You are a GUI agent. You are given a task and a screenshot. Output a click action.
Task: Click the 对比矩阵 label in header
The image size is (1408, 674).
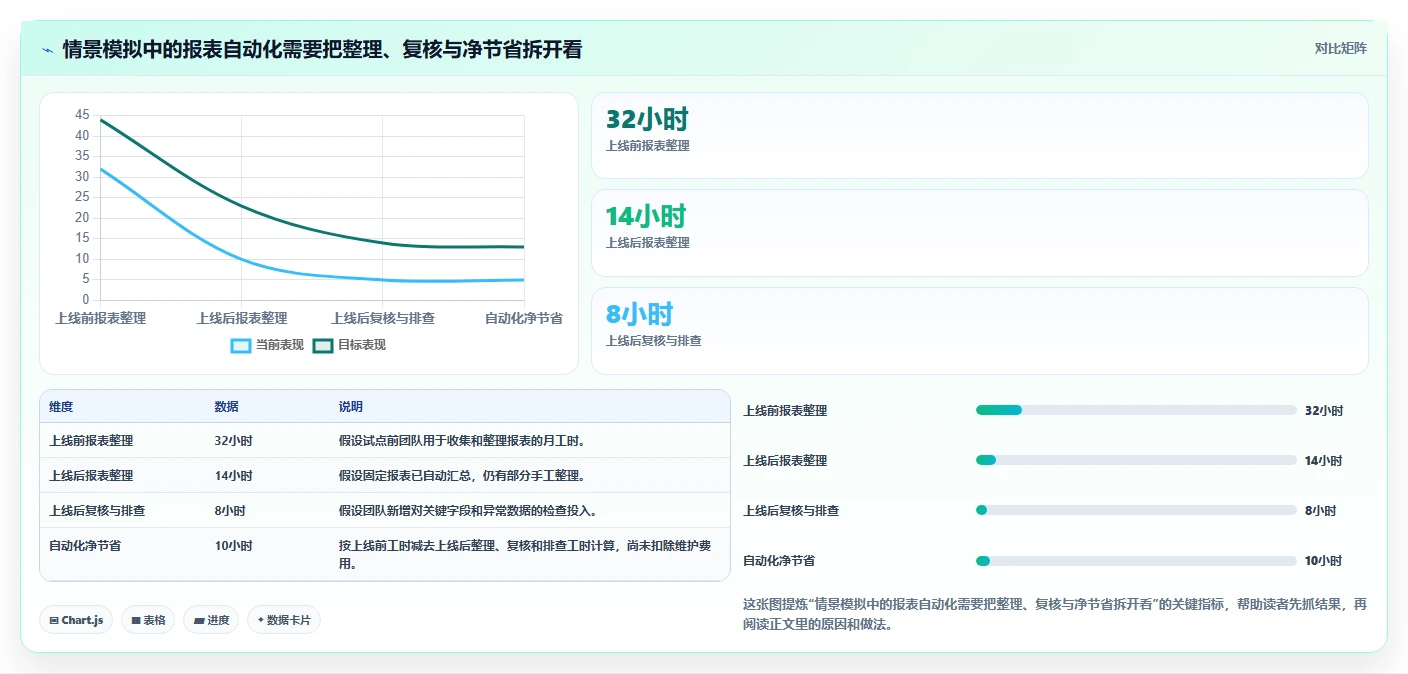click(1340, 48)
